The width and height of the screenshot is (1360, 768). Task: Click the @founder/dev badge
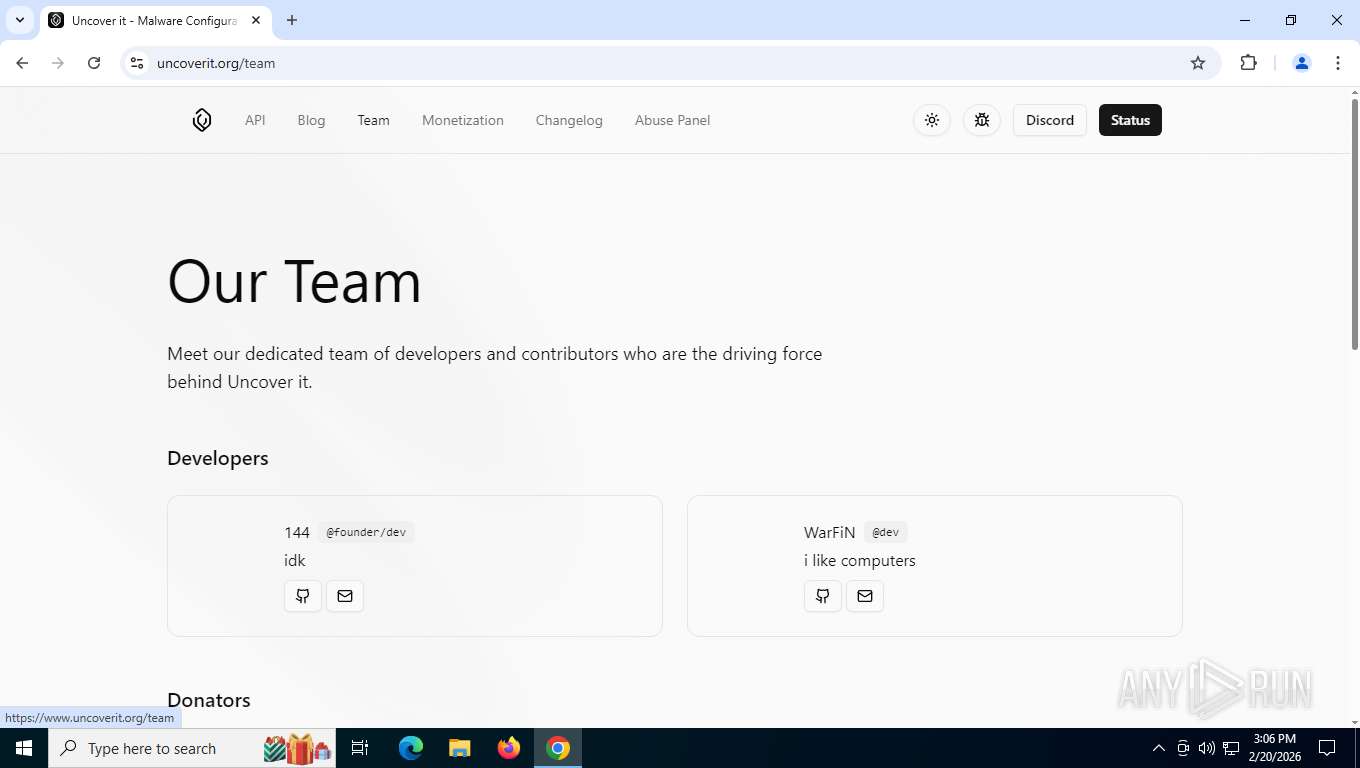click(366, 532)
